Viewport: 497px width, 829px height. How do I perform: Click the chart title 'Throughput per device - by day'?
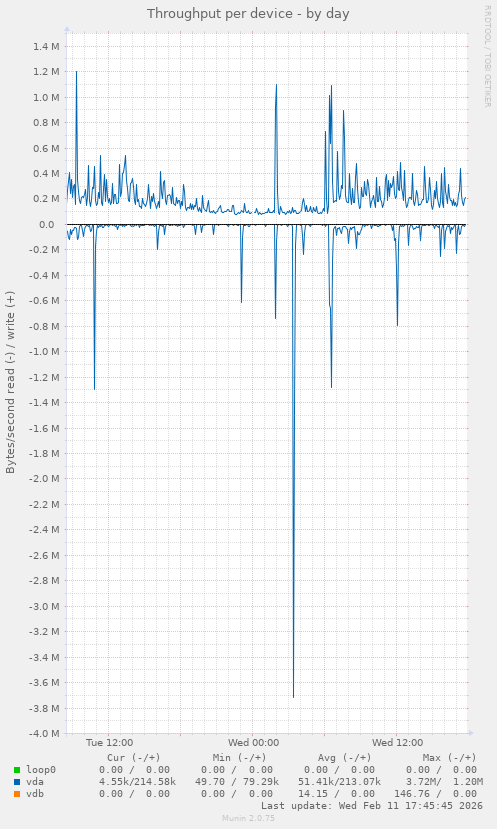pos(248,14)
